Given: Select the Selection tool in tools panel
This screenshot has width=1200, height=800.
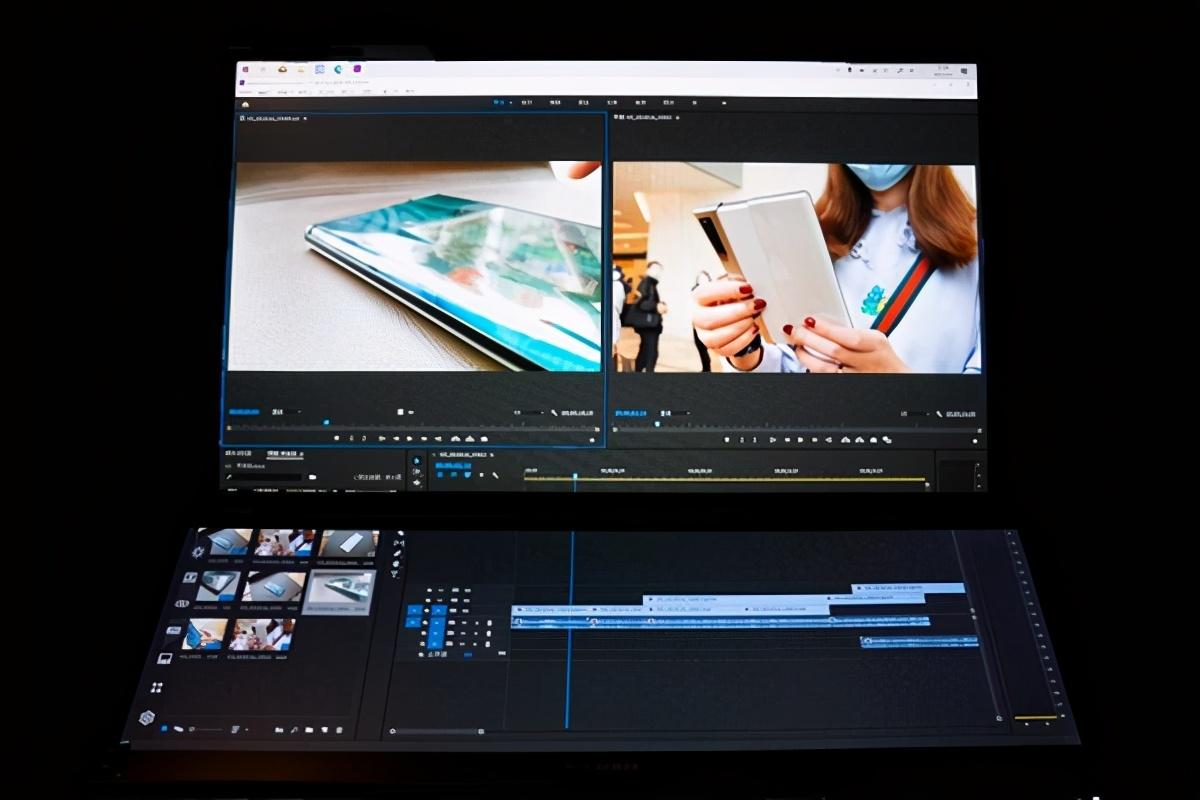Looking at the screenshot, I should tap(417, 461).
